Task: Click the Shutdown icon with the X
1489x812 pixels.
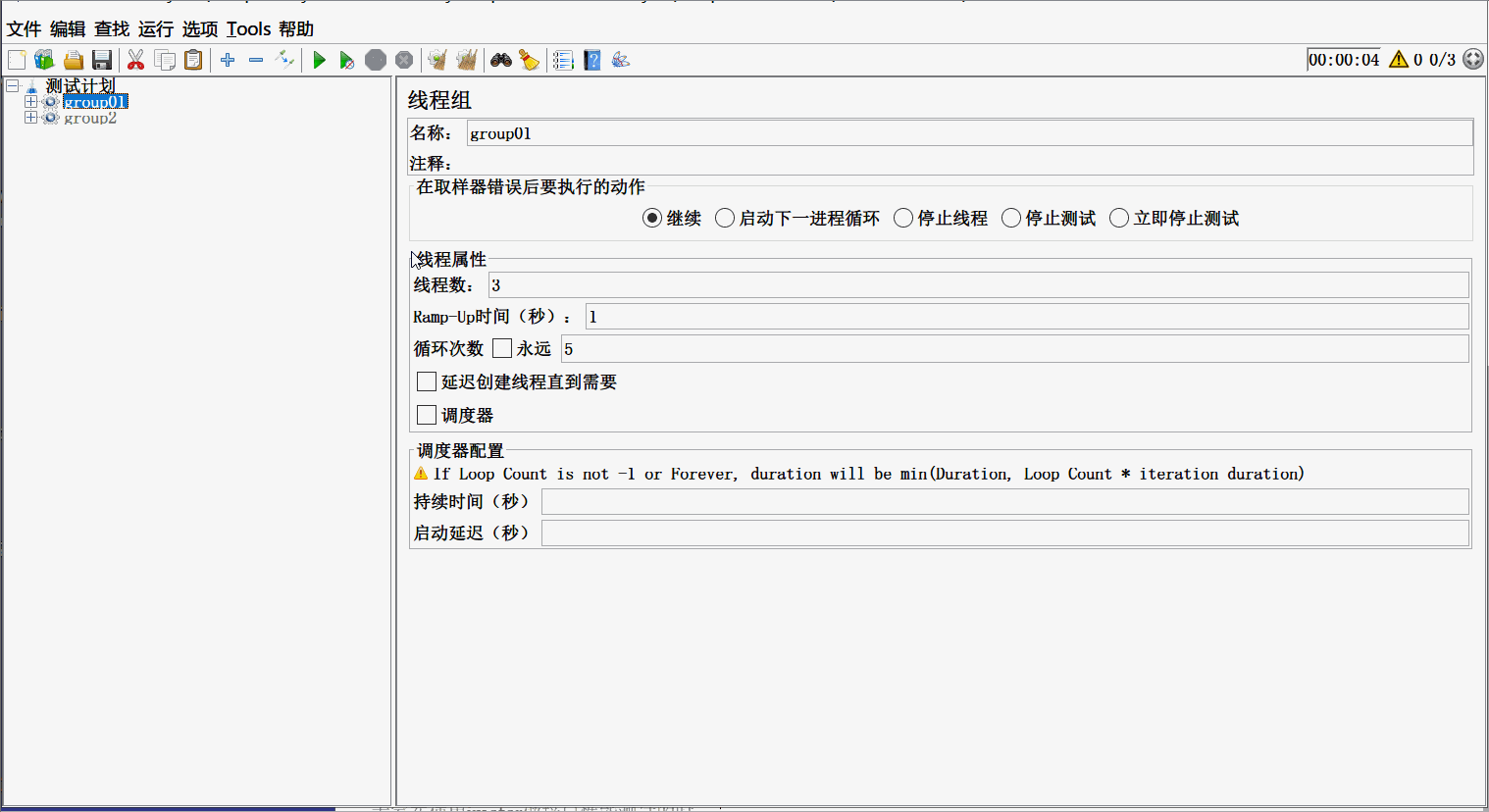Action: point(404,60)
